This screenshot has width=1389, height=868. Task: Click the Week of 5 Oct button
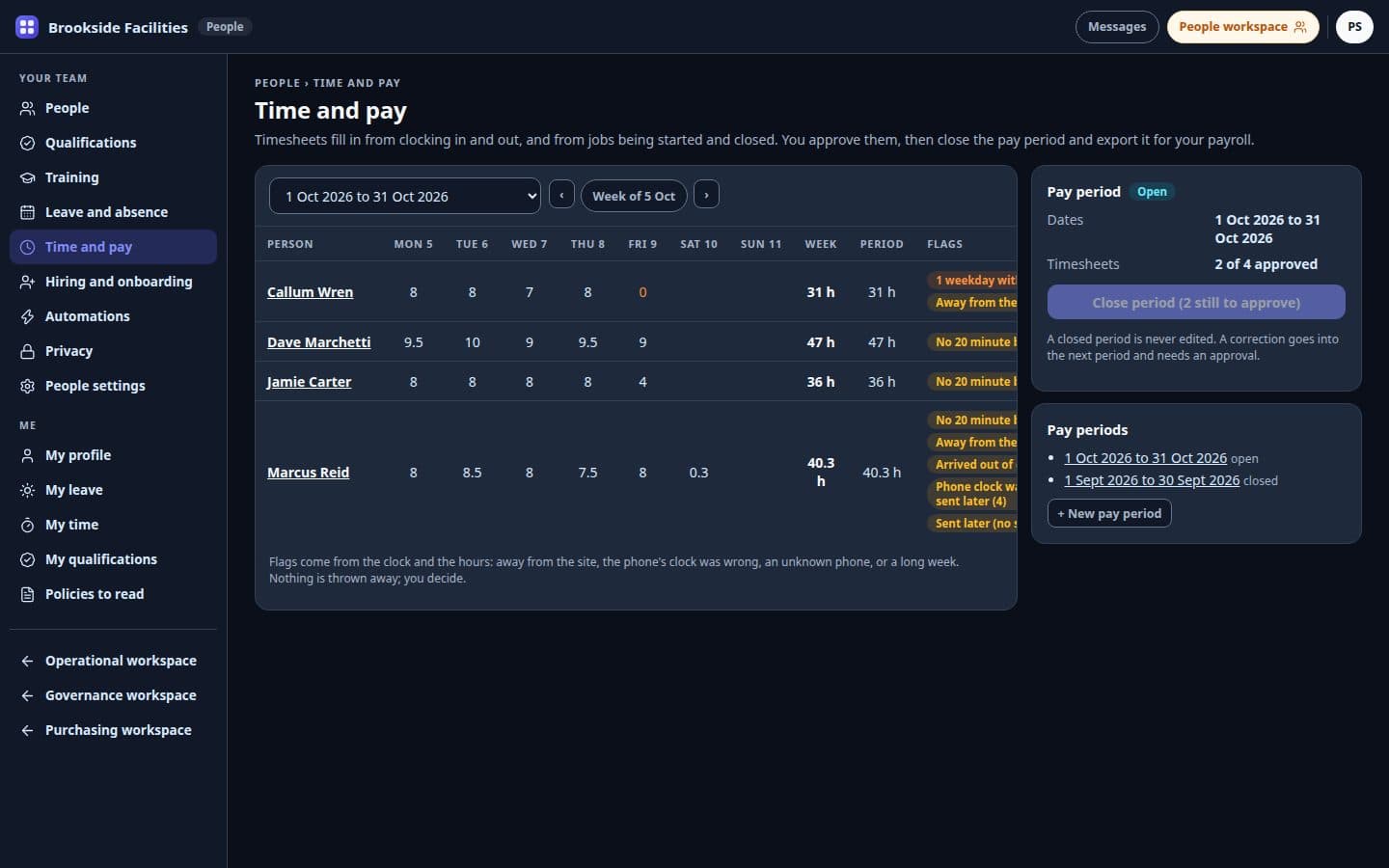[x=634, y=196]
